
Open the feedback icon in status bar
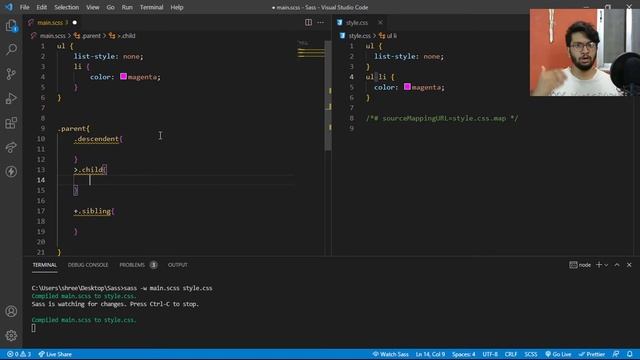click(x=616, y=354)
